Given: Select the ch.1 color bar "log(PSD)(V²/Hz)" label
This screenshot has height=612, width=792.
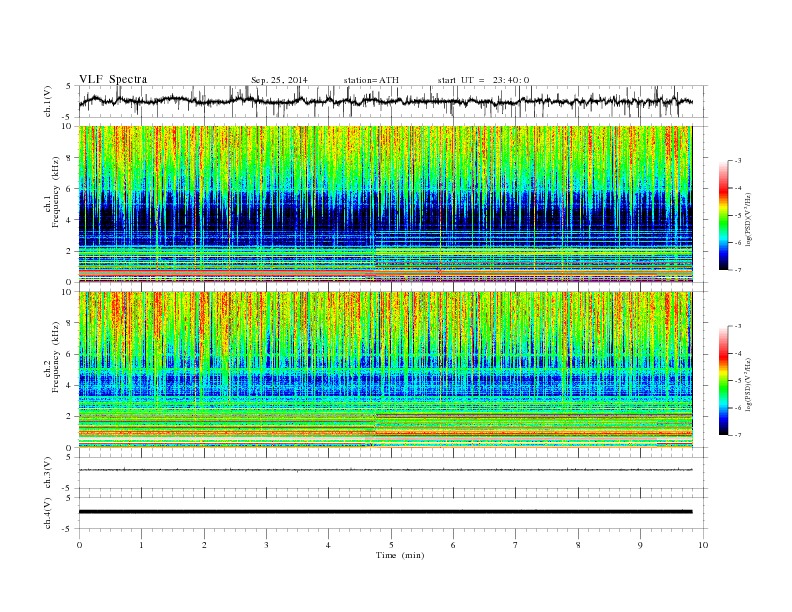Looking at the screenshot, I should [x=749, y=218].
